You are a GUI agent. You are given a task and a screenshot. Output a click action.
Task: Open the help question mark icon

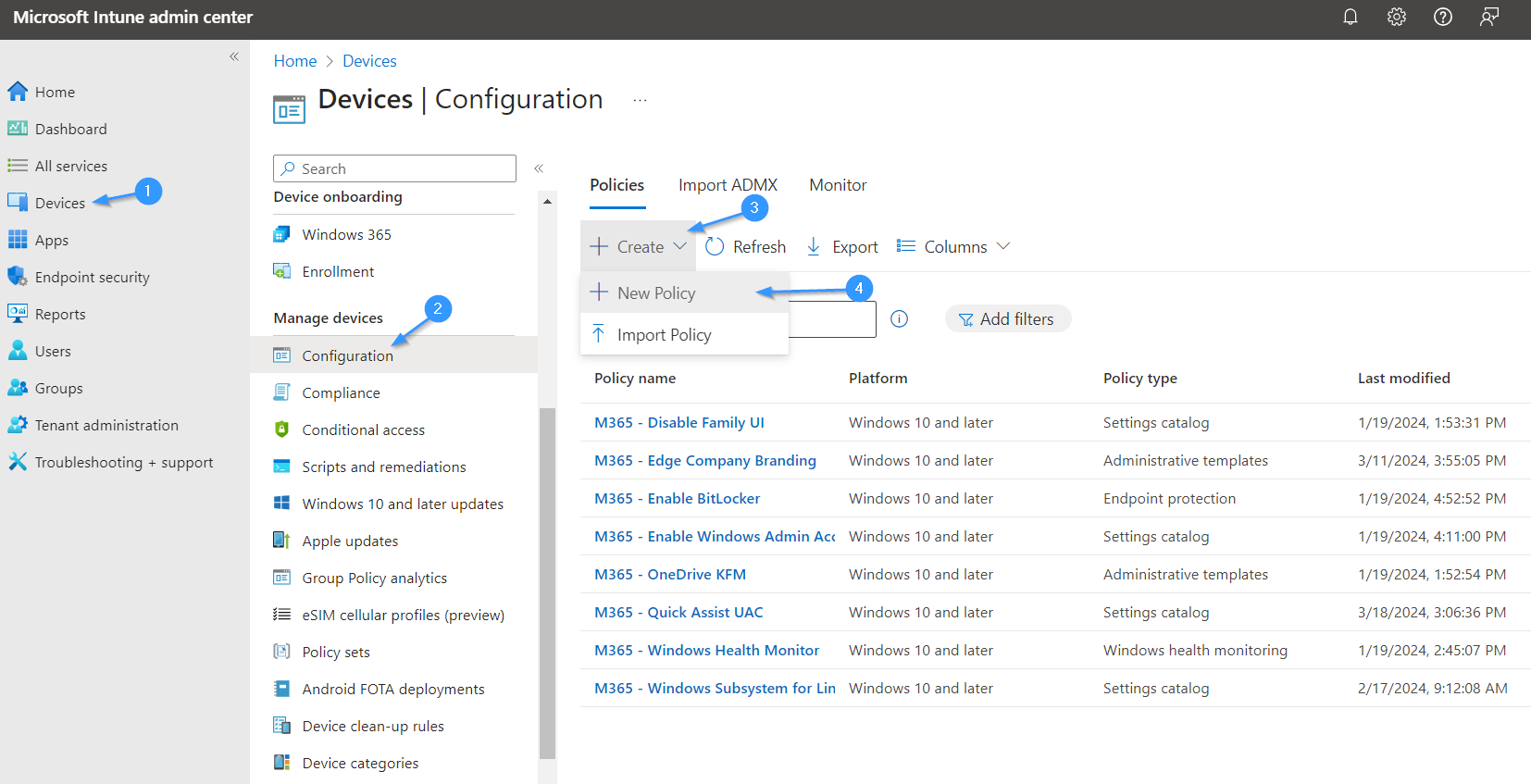1443,17
